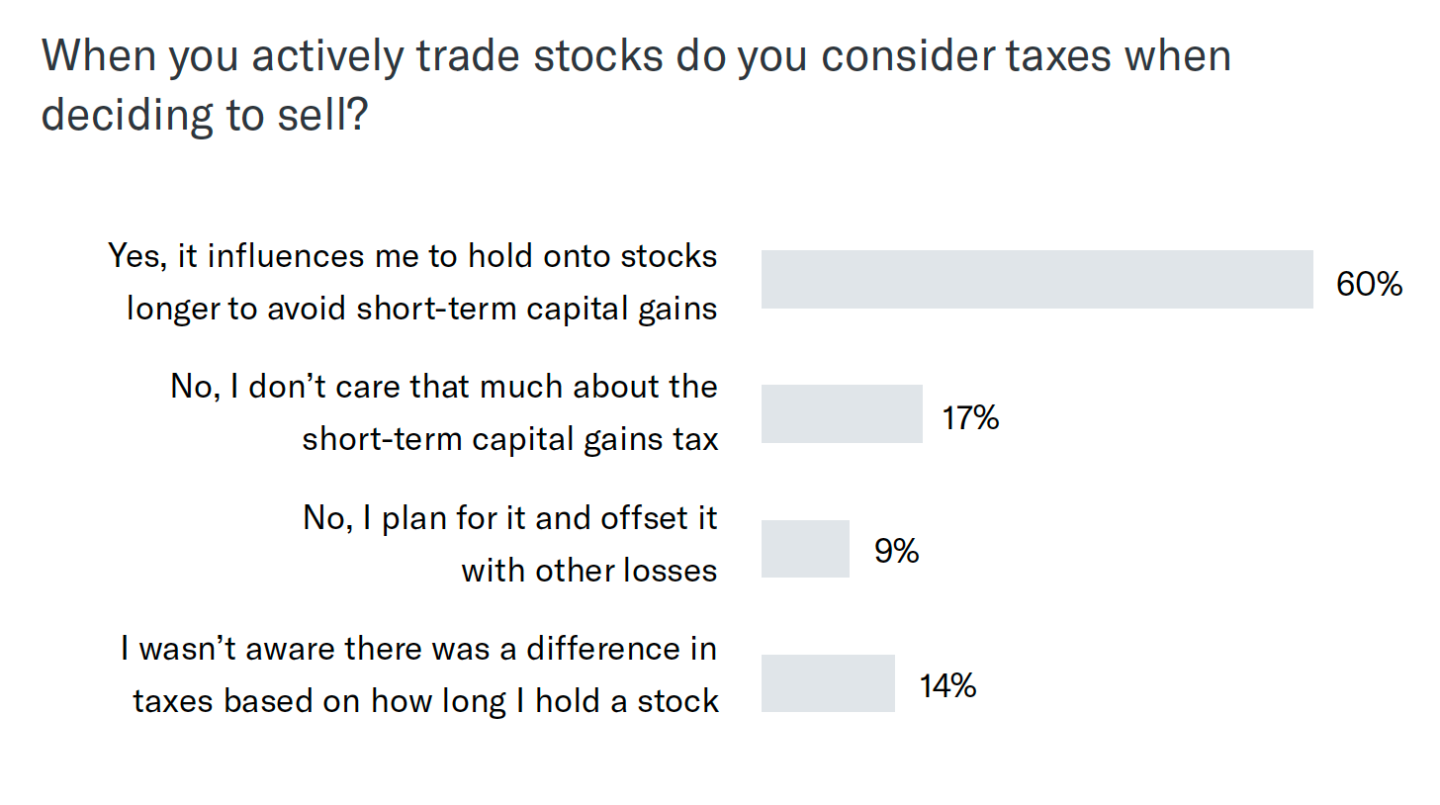
Task: Click the "9%" percentage text
Action: (x=896, y=552)
